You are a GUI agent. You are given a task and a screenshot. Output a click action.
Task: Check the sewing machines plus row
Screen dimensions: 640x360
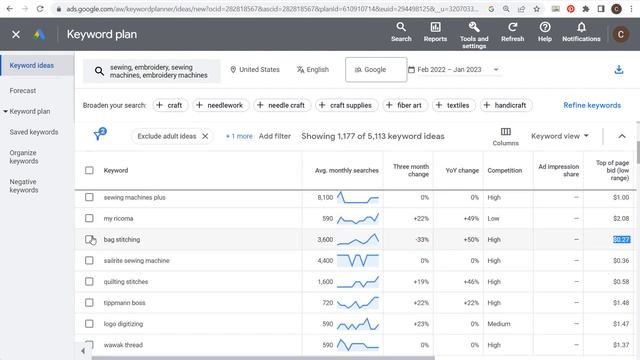(x=89, y=197)
